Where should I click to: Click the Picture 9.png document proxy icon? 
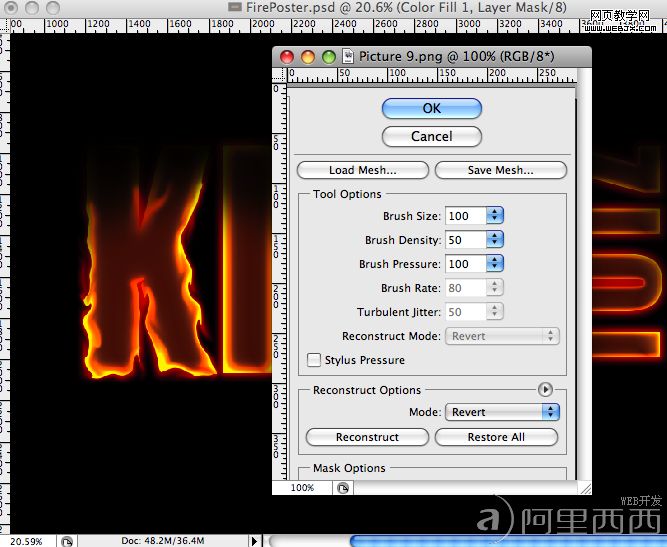[x=348, y=57]
